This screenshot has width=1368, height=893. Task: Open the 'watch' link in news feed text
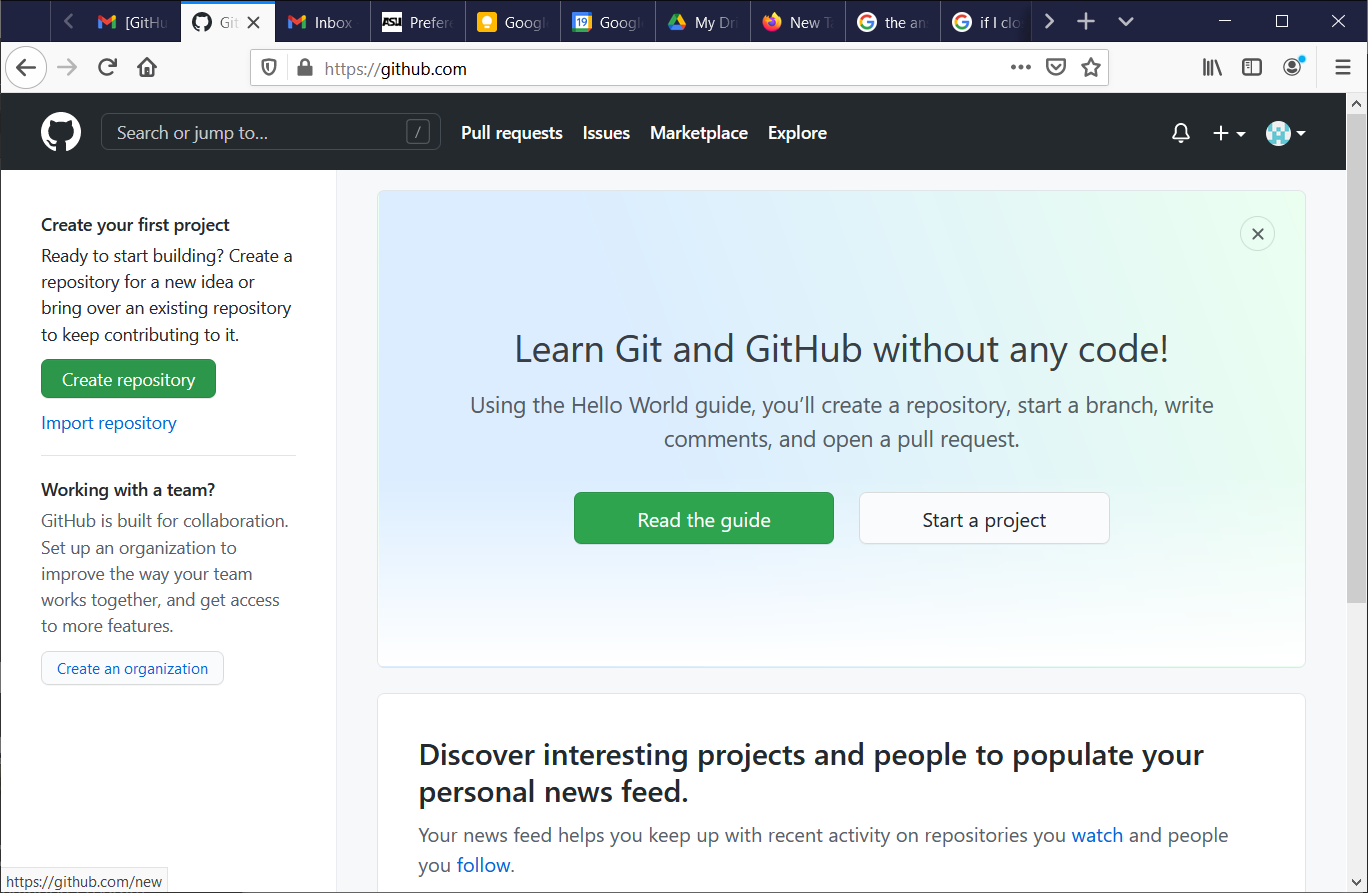(x=1097, y=835)
